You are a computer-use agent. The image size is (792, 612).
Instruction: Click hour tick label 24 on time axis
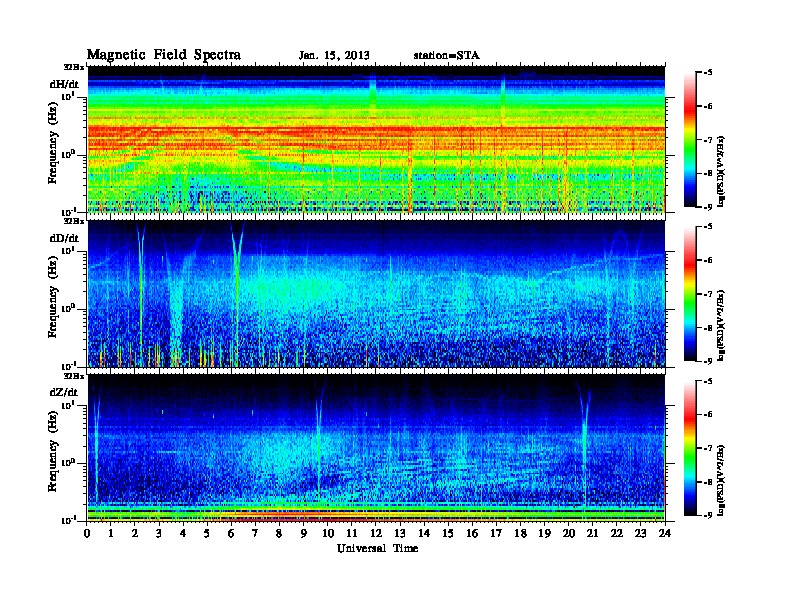tap(665, 533)
